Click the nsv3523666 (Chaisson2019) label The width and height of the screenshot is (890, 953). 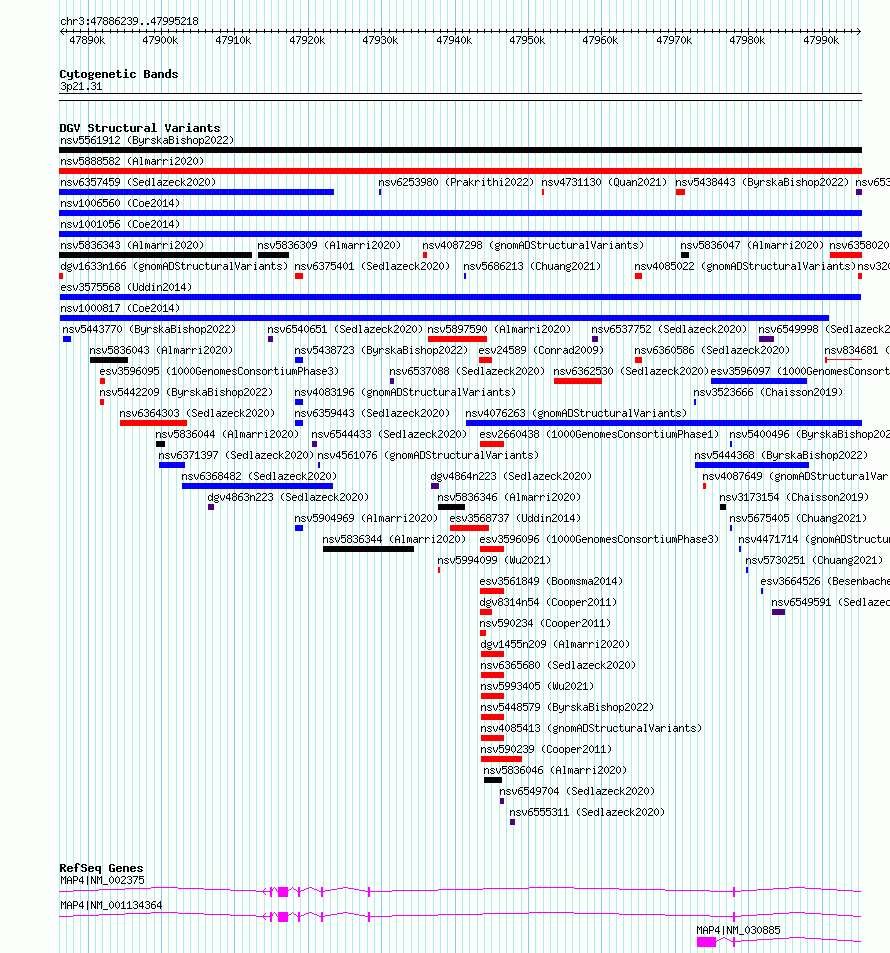tap(768, 392)
